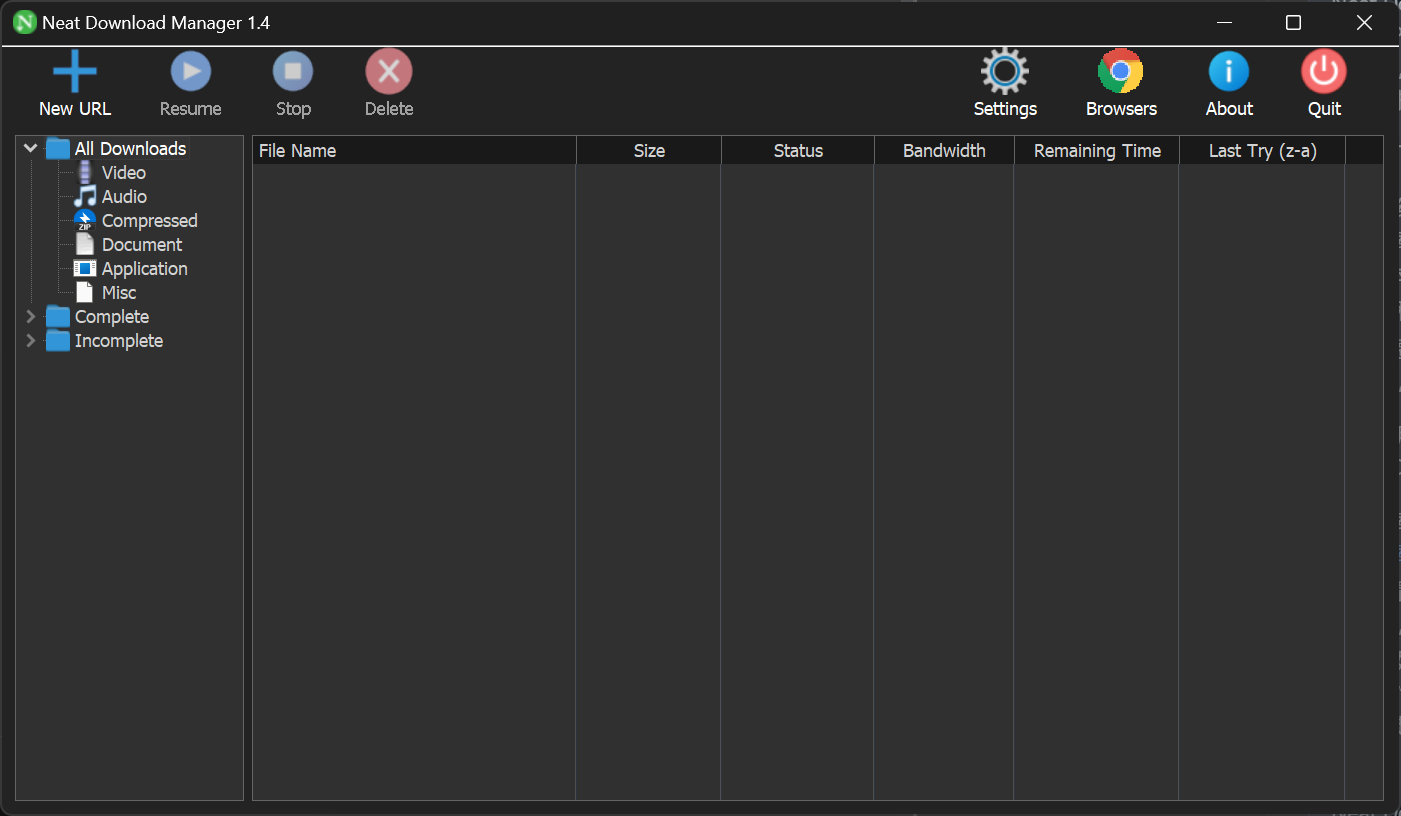Sort by the Status column header
Viewport: 1401px width, 816px height.
coord(798,151)
